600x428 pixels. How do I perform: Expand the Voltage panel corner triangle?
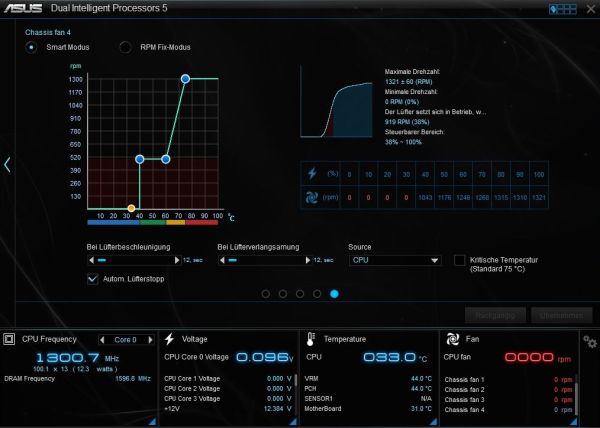293,421
